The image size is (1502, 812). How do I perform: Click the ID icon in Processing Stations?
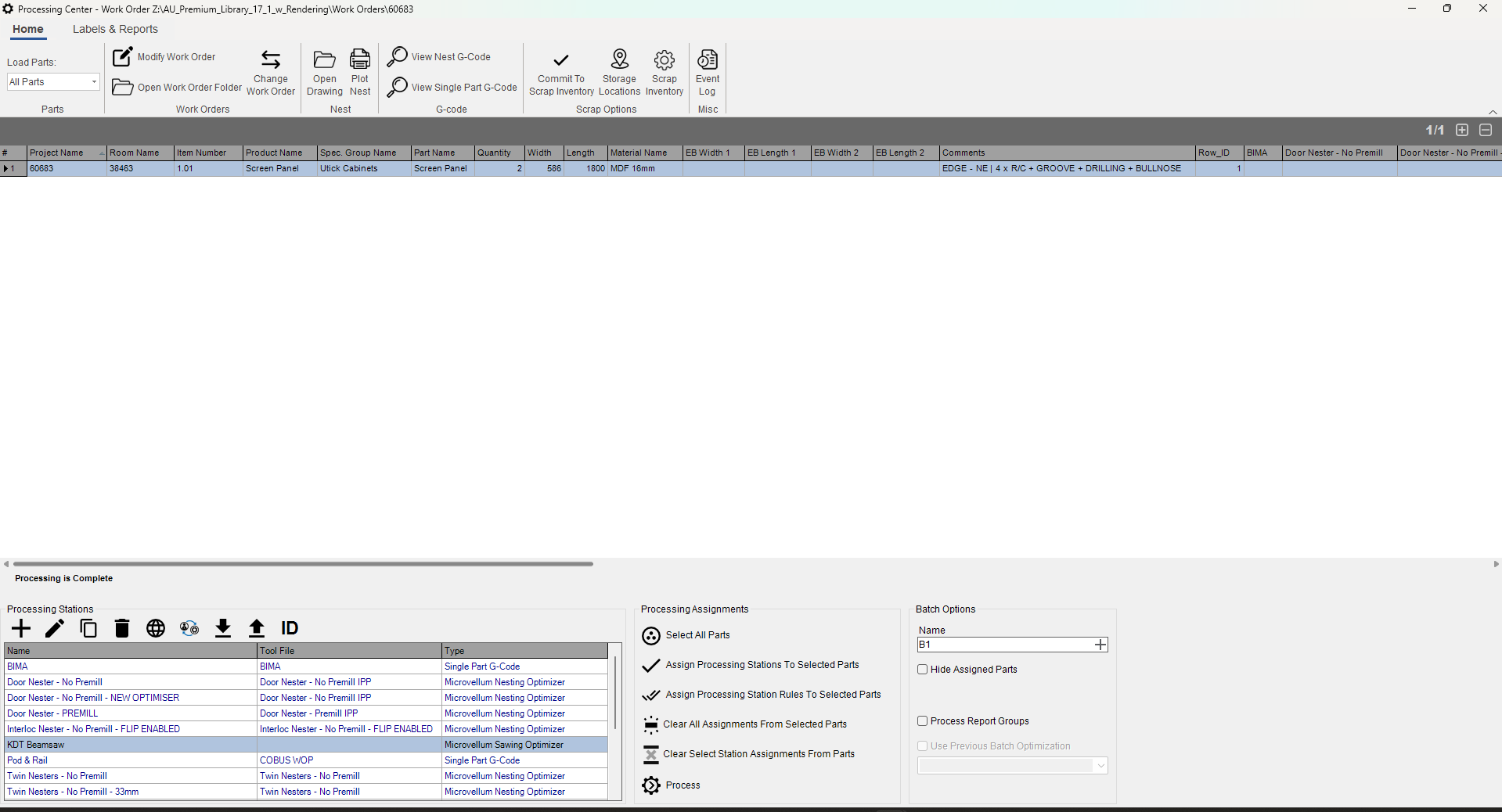[290, 628]
